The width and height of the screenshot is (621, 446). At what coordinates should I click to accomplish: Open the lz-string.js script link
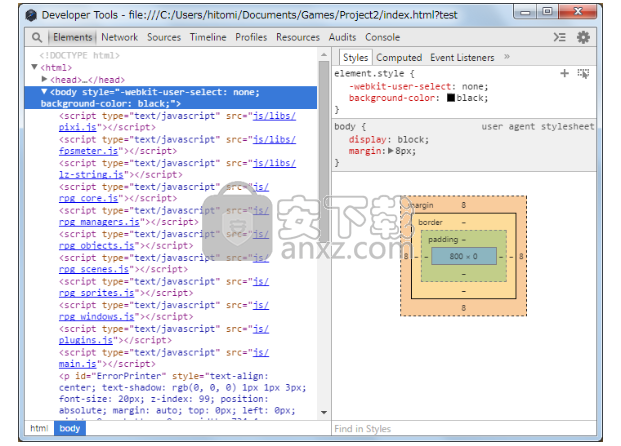pyautogui.click(x=91, y=175)
